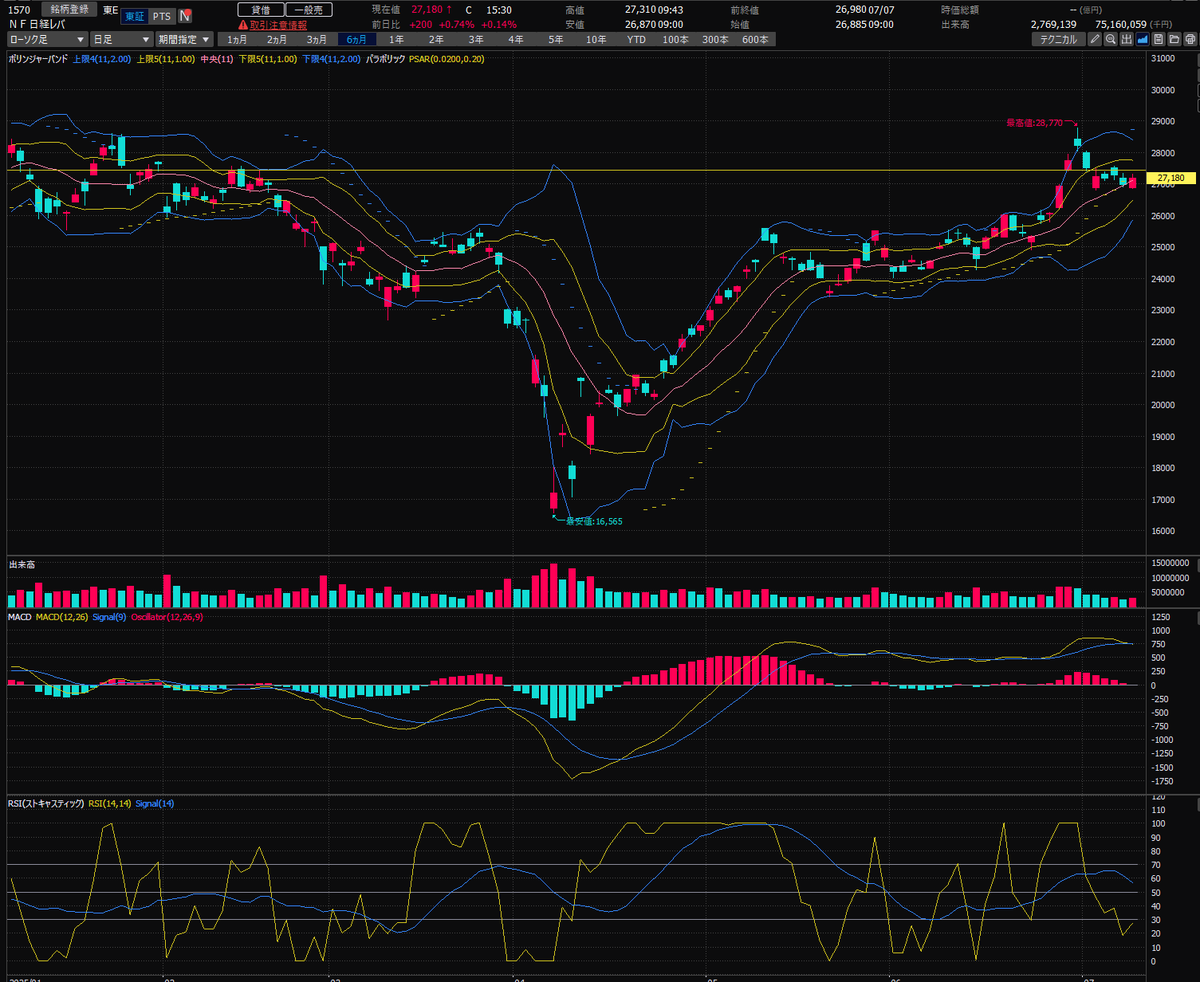The width and height of the screenshot is (1200, 982).
Task: Click the ＮＦ日経レバ stock name
Action: tap(36, 23)
